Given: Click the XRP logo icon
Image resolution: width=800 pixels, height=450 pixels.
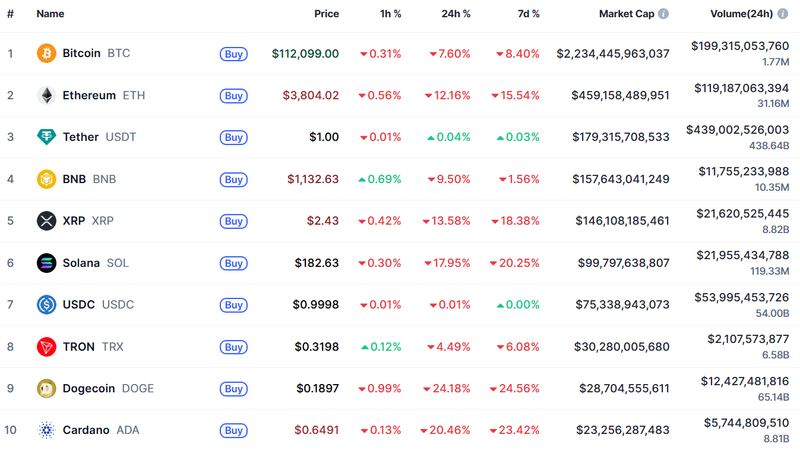Looking at the screenshot, I should click(x=46, y=221).
